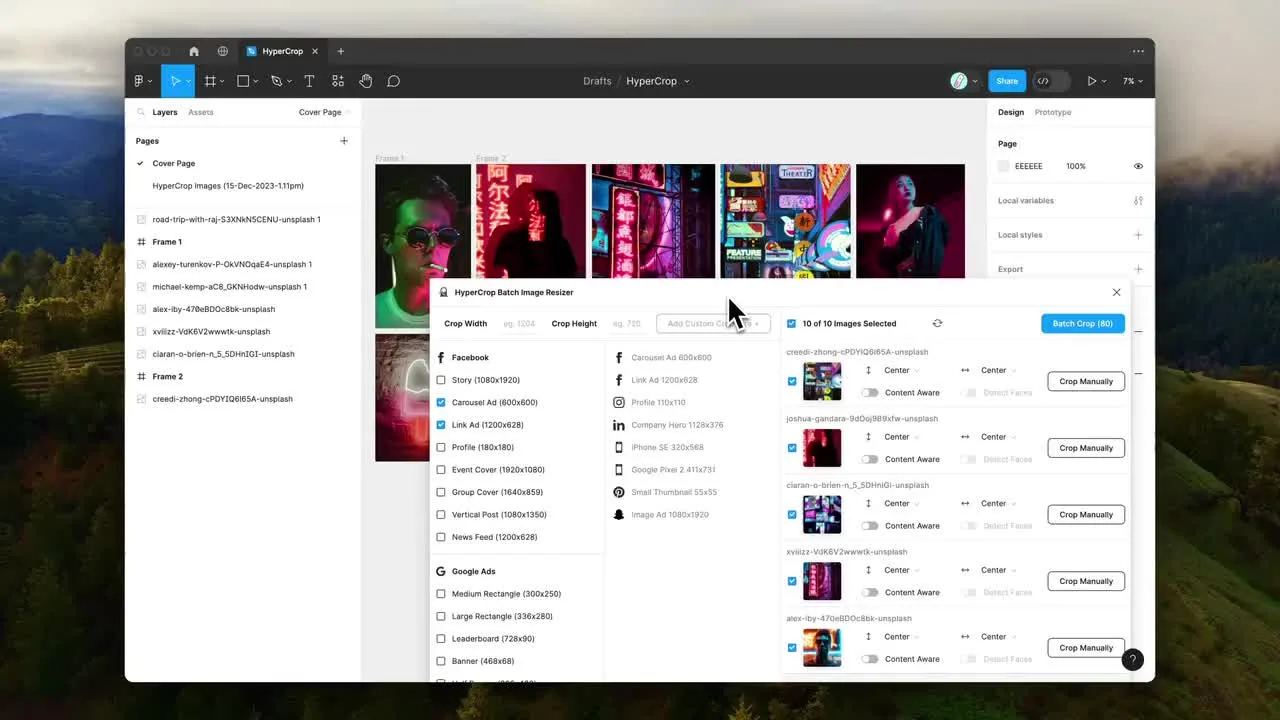Click the Resources components icon

[x=338, y=81]
